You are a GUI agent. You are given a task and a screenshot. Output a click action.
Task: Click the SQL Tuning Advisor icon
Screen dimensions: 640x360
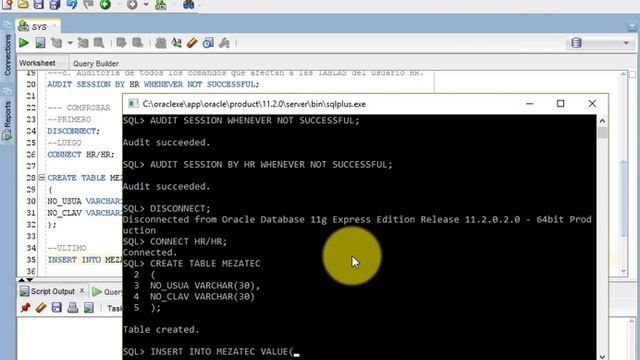(99, 42)
